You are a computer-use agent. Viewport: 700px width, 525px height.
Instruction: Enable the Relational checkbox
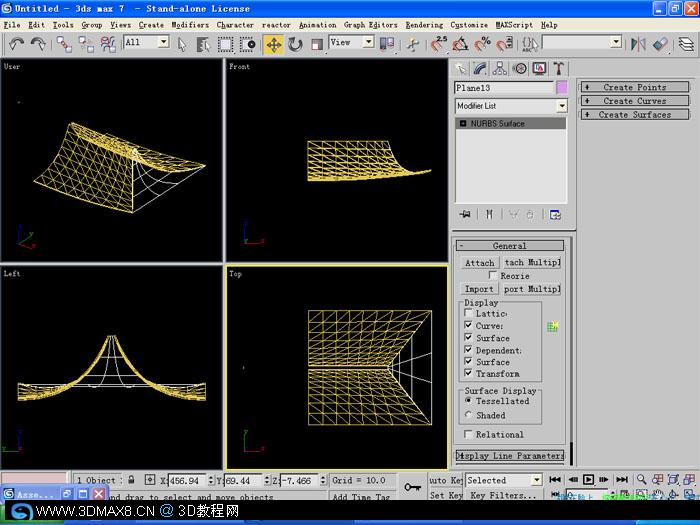click(x=468, y=434)
